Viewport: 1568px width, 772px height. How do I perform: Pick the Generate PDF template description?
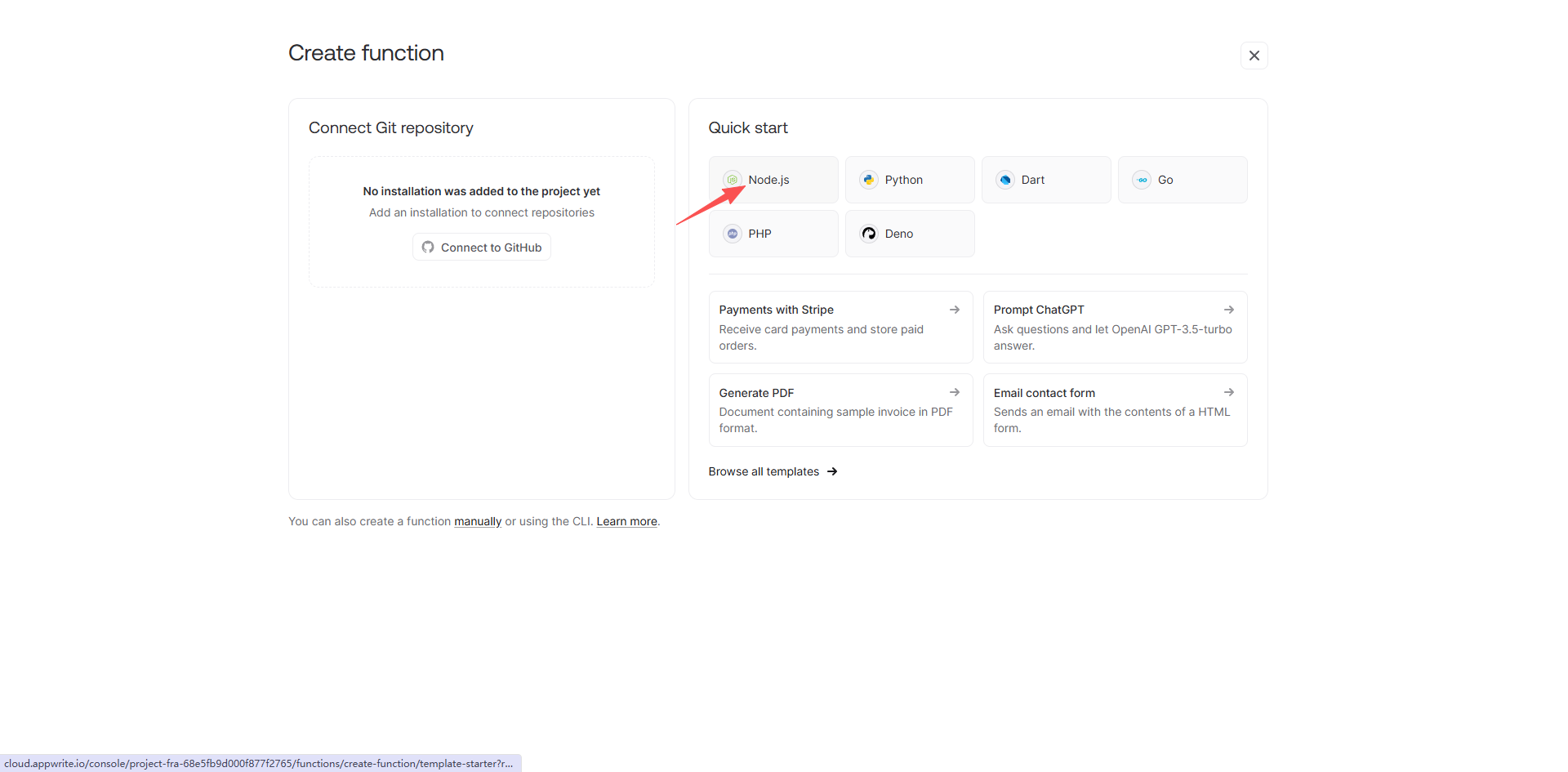coord(835,420)
